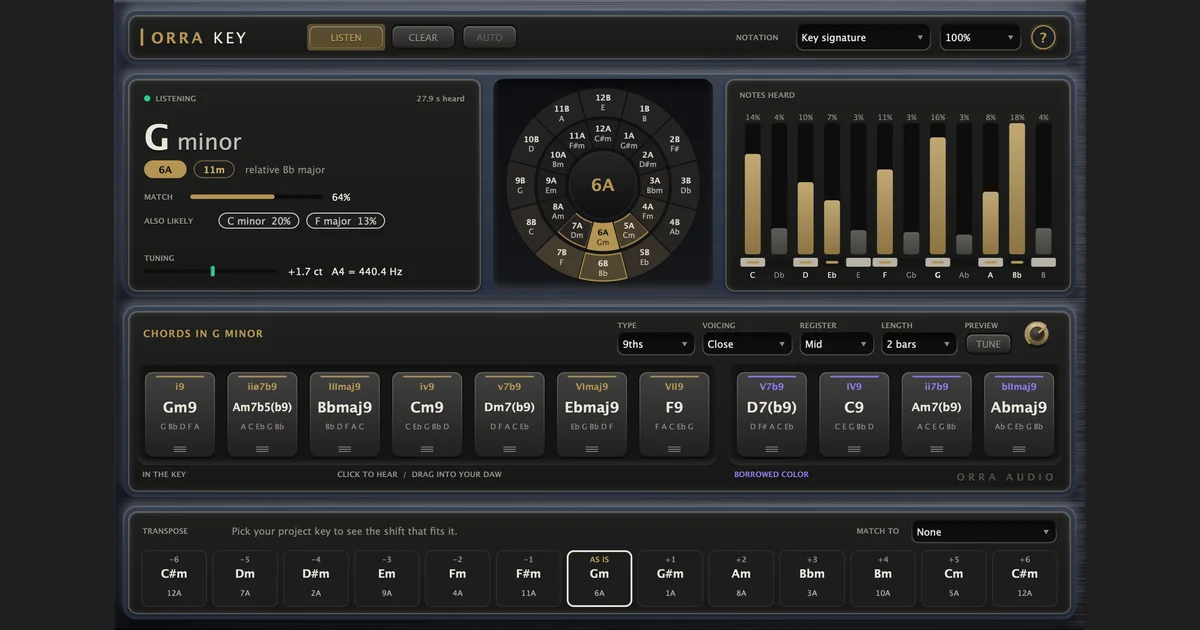Toggle the A note key under Notes Heard
The width and height of the screenshot is (1200, 630).
(990, 262)
